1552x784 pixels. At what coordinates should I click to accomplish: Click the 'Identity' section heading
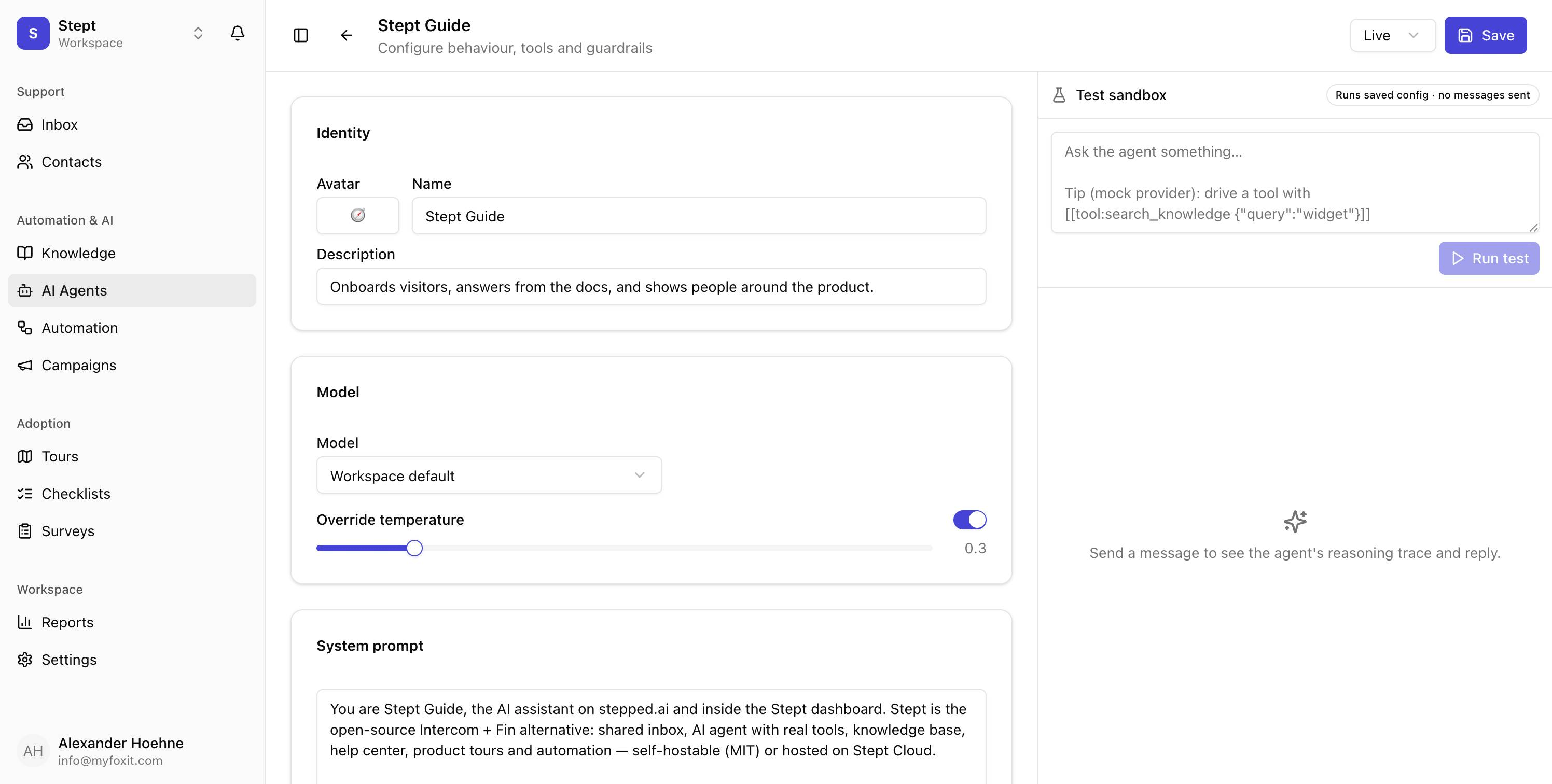pyautogui.click(x=343, y=132)
